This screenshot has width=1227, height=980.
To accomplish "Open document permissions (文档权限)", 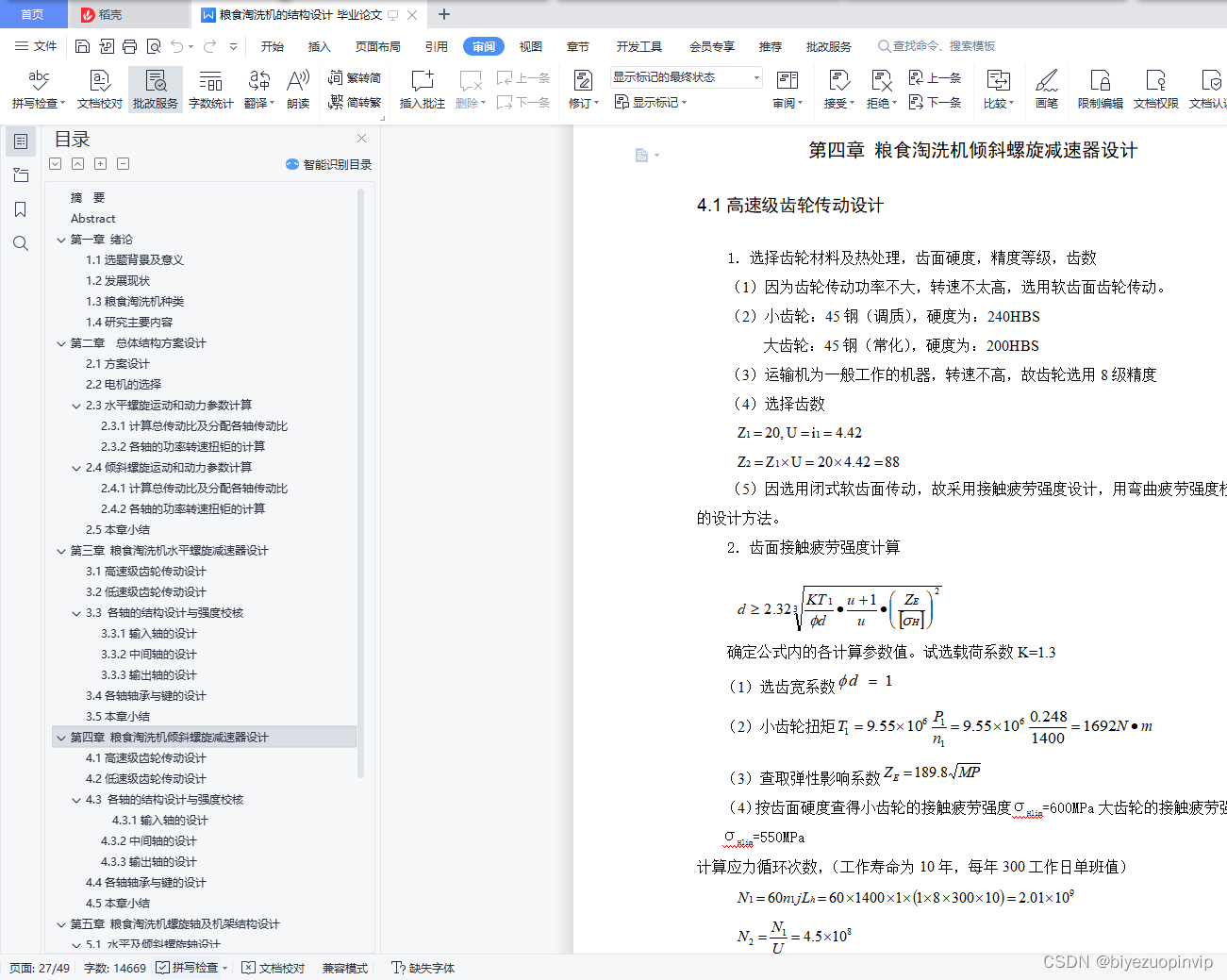I will click(1155, 90).
